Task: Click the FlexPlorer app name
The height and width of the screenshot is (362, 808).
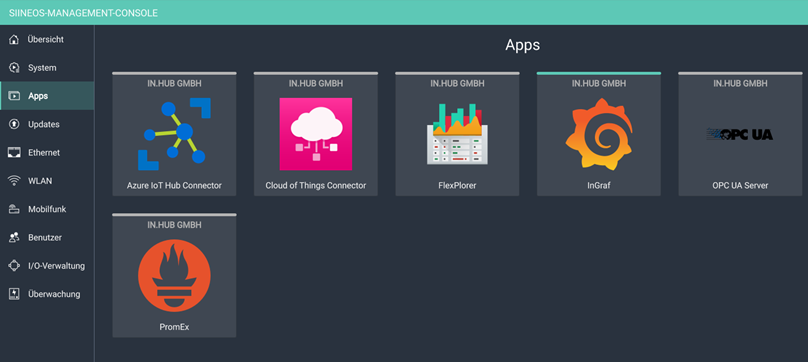Action: click(x=458, y=185)
